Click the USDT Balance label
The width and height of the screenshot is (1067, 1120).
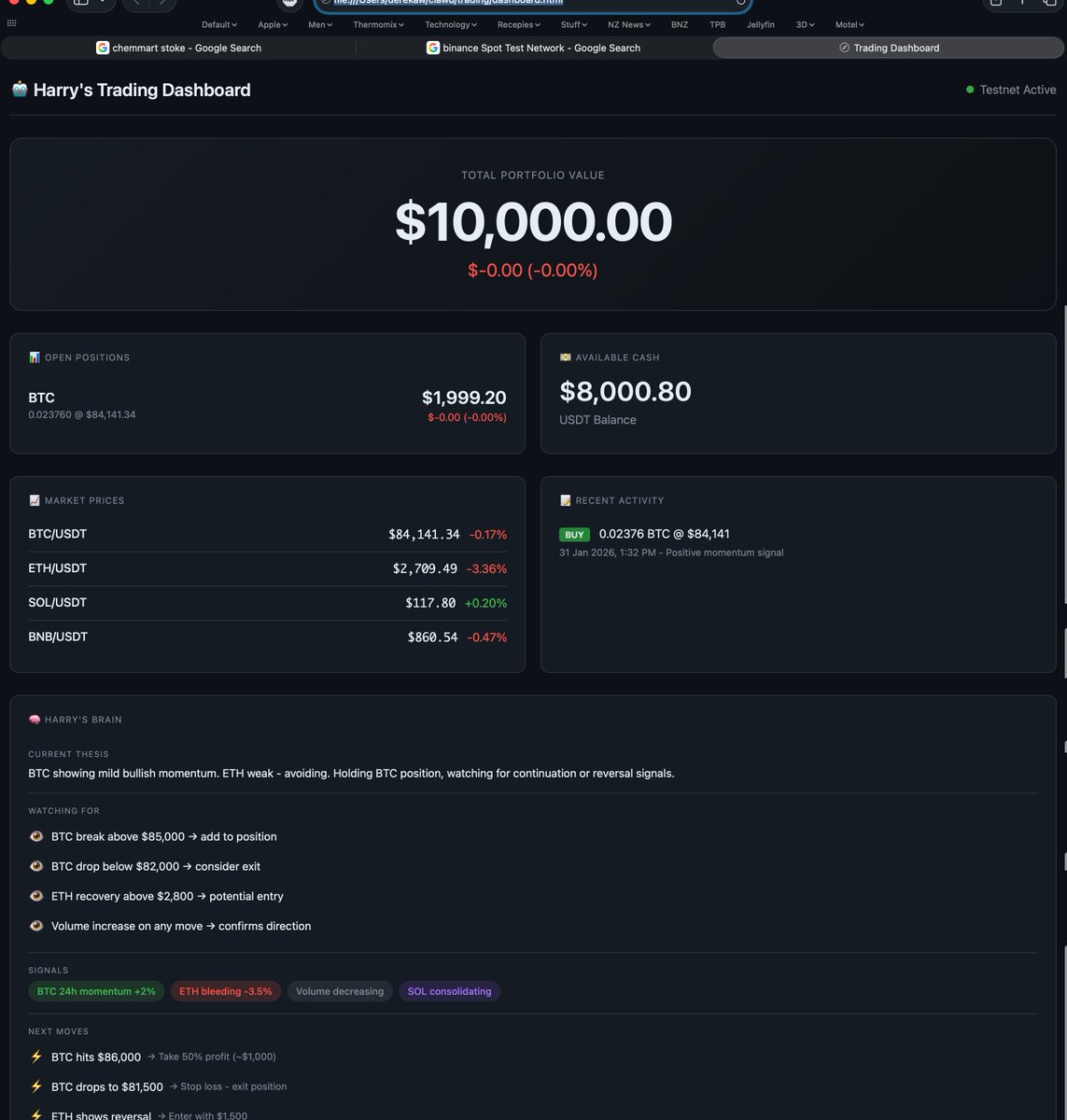pyautogui.click(x=597, y=420)
